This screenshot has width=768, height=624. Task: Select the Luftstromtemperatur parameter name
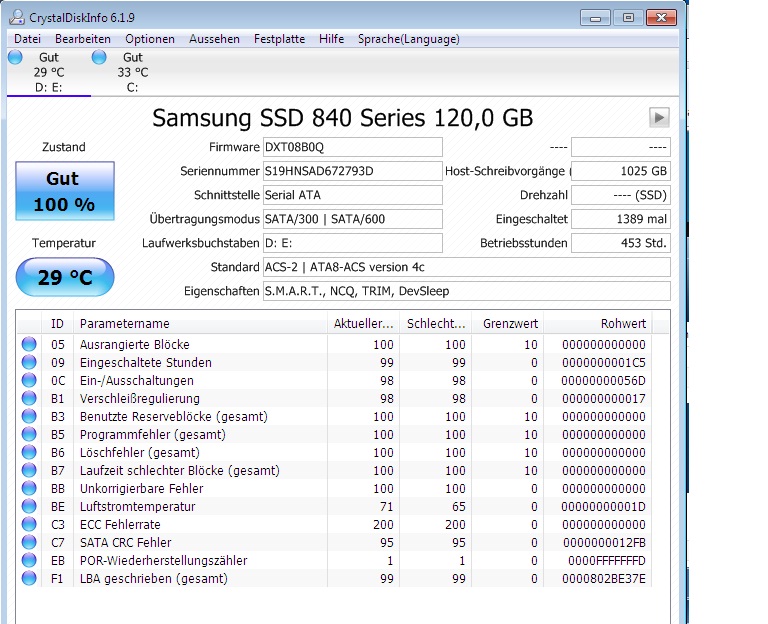click(138, 506)
